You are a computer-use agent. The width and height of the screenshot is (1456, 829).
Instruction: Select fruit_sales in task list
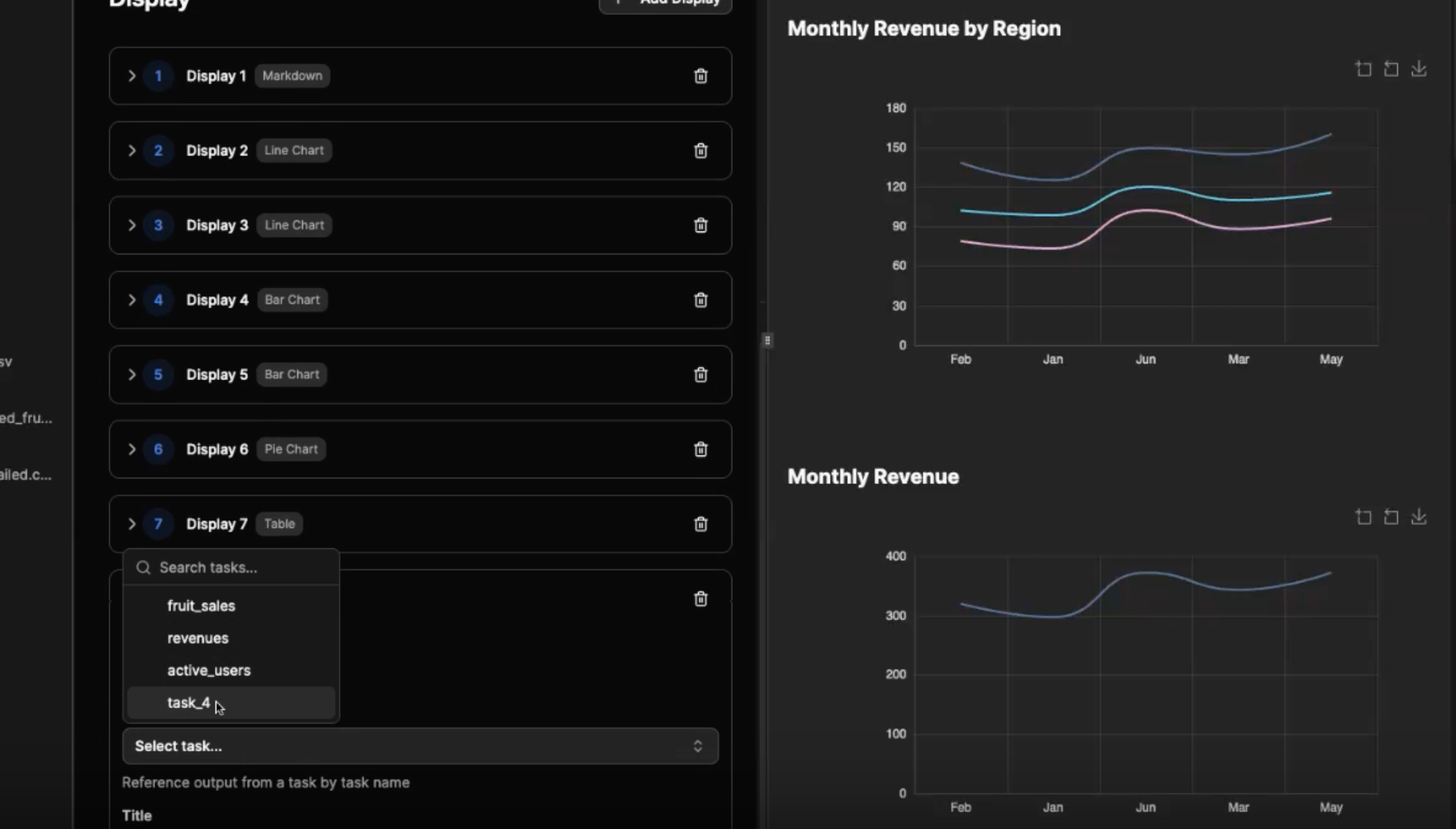coord(201,606)
